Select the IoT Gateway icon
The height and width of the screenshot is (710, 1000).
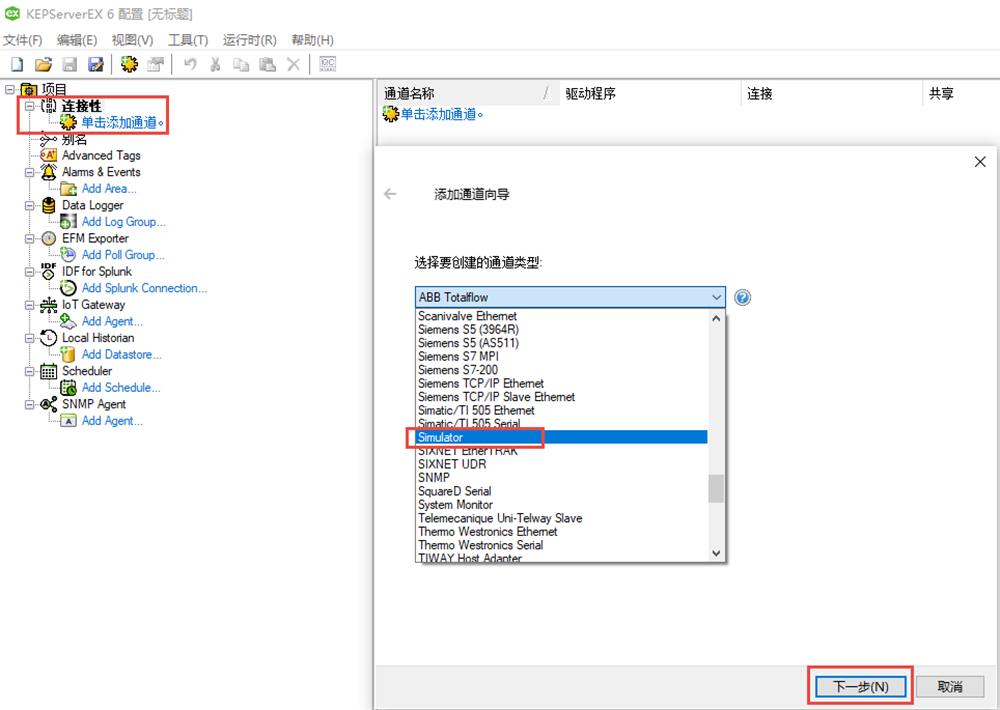tap(48, 304)
